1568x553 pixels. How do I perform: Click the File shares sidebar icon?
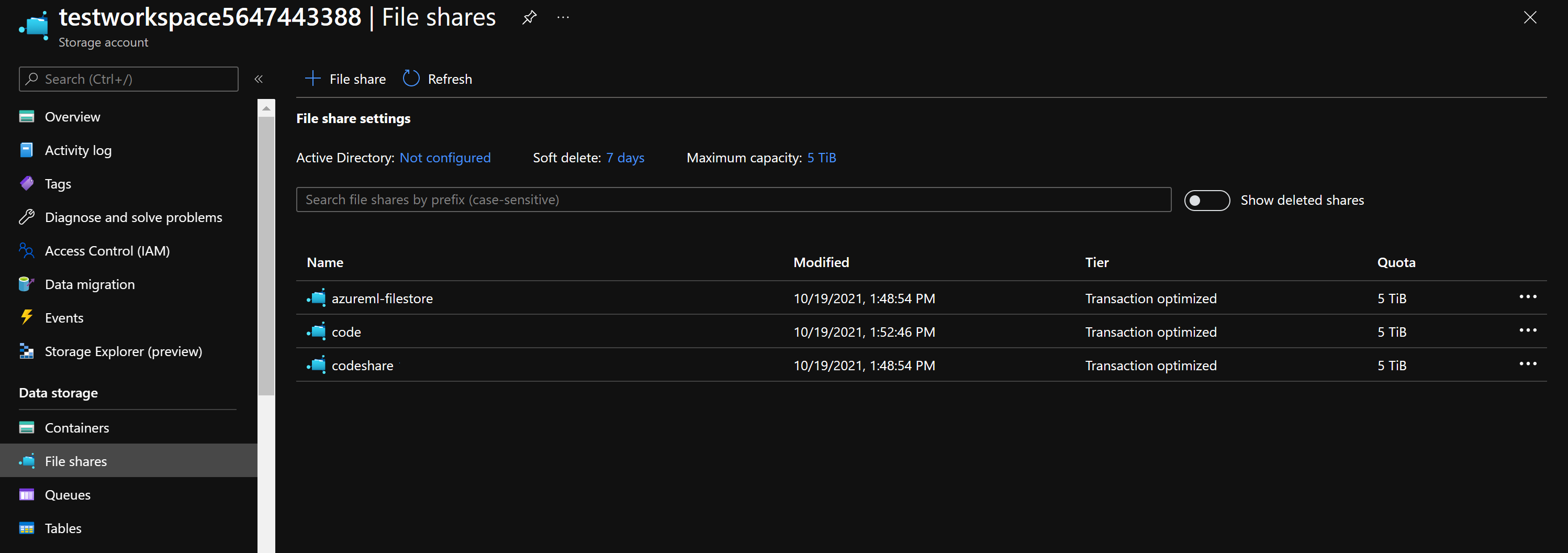[x=27, y=461]
